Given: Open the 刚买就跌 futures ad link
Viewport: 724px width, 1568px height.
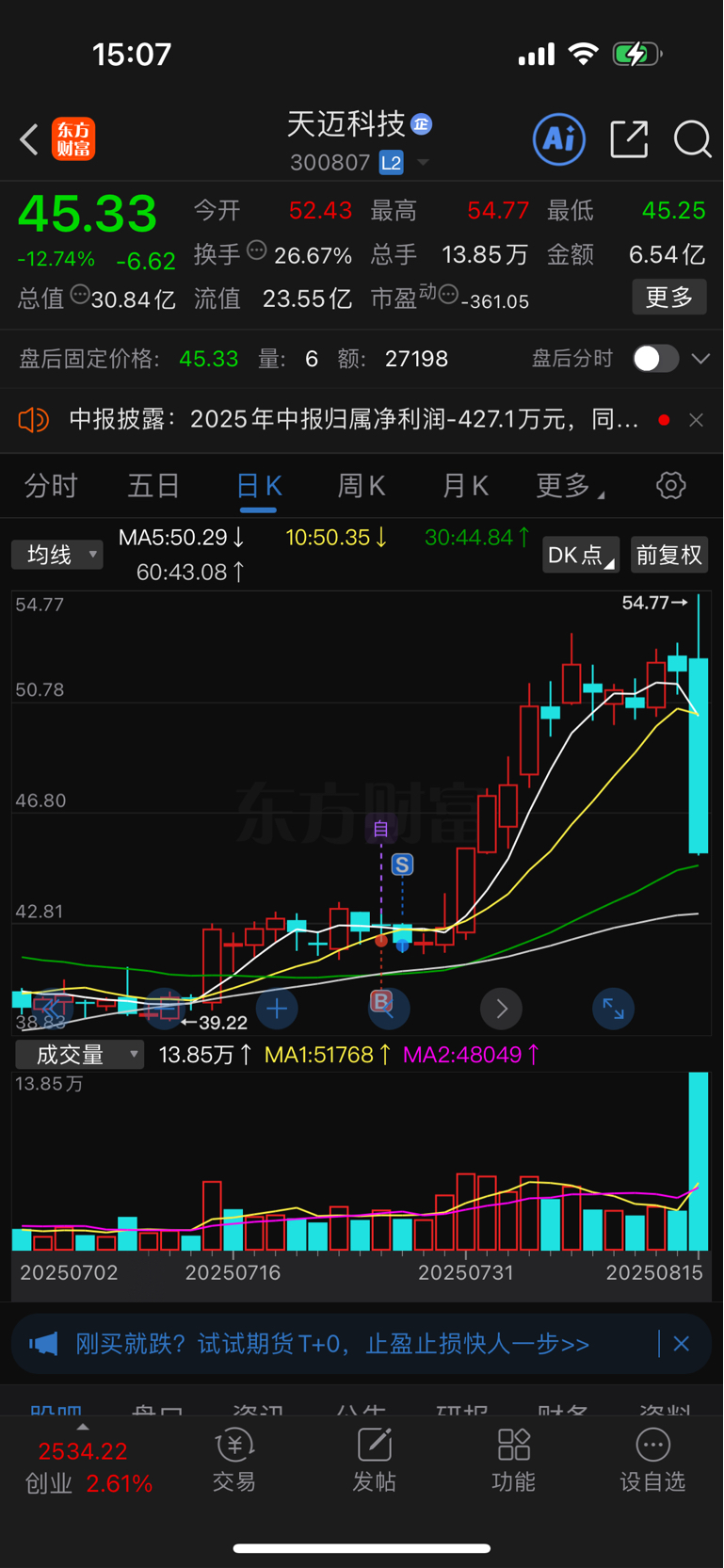Looking at the screenshot, I should [332, 1344].
